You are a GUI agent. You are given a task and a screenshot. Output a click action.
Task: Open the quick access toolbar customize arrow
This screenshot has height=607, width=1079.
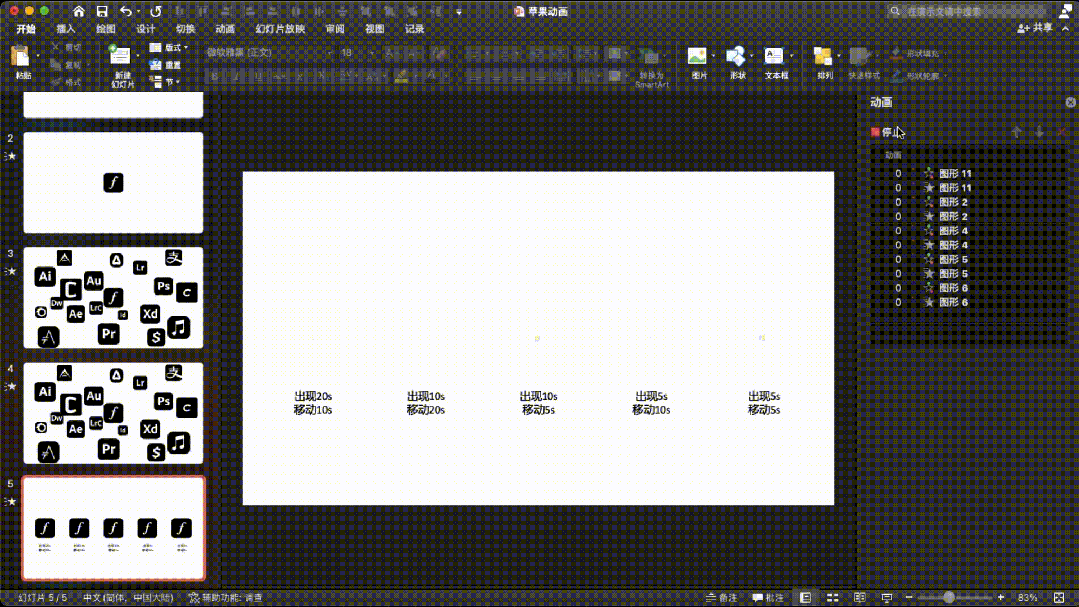pos(459,12)
